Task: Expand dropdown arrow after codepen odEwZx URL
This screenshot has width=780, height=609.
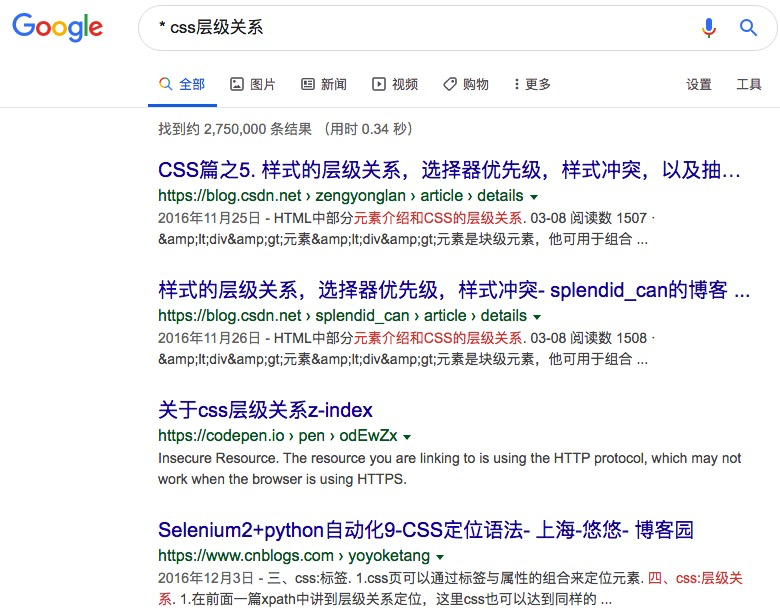Action: [407, 437]
